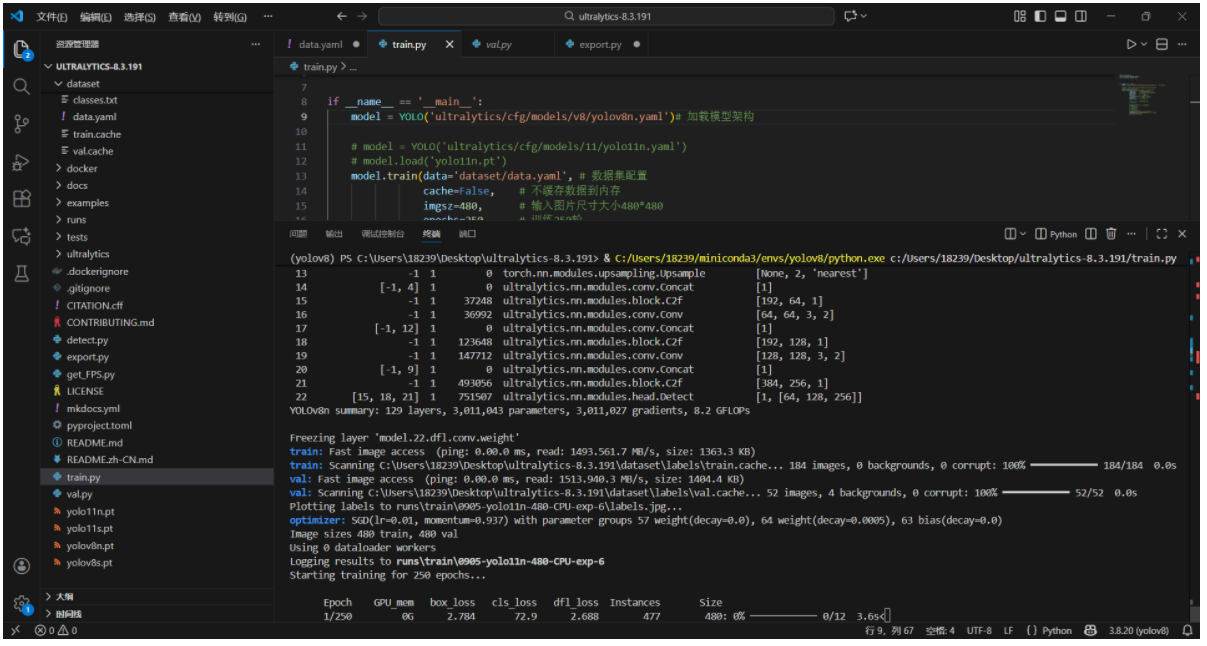Open the Extensions view
This screenshot has height=646, width=1207.
point(21,198)
